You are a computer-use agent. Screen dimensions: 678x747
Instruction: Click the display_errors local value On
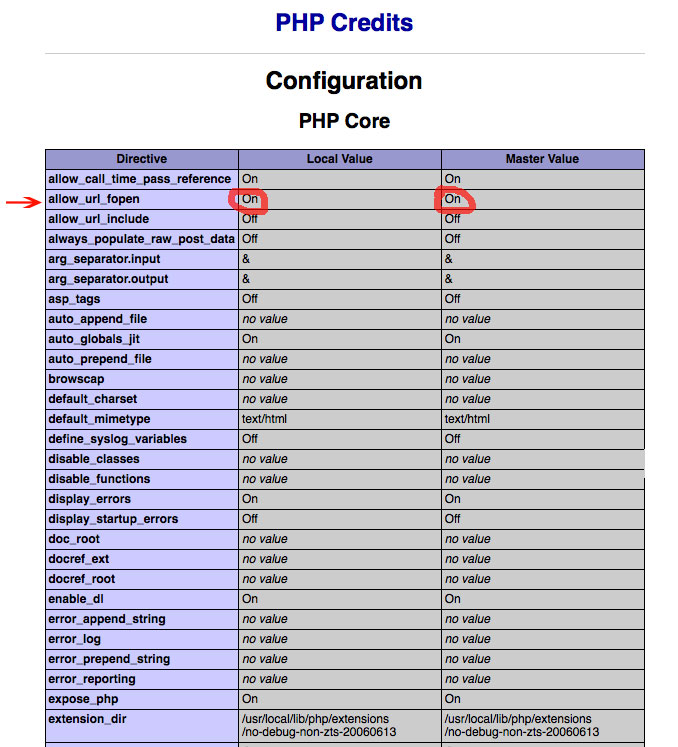coord(250,499)
